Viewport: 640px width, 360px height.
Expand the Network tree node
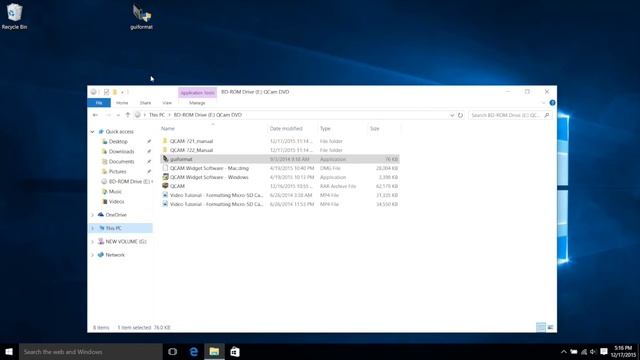(x=93, y=255)
